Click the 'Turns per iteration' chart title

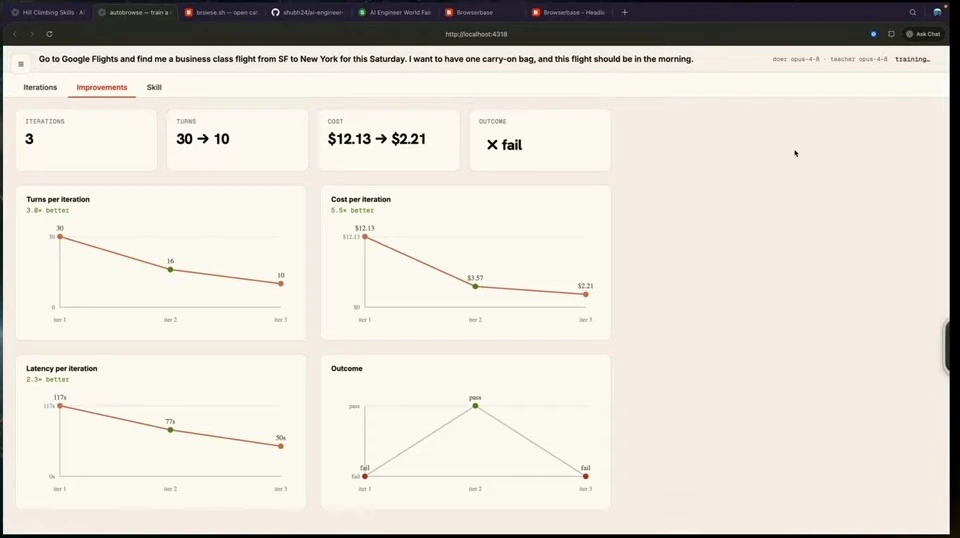pos(58,200)
